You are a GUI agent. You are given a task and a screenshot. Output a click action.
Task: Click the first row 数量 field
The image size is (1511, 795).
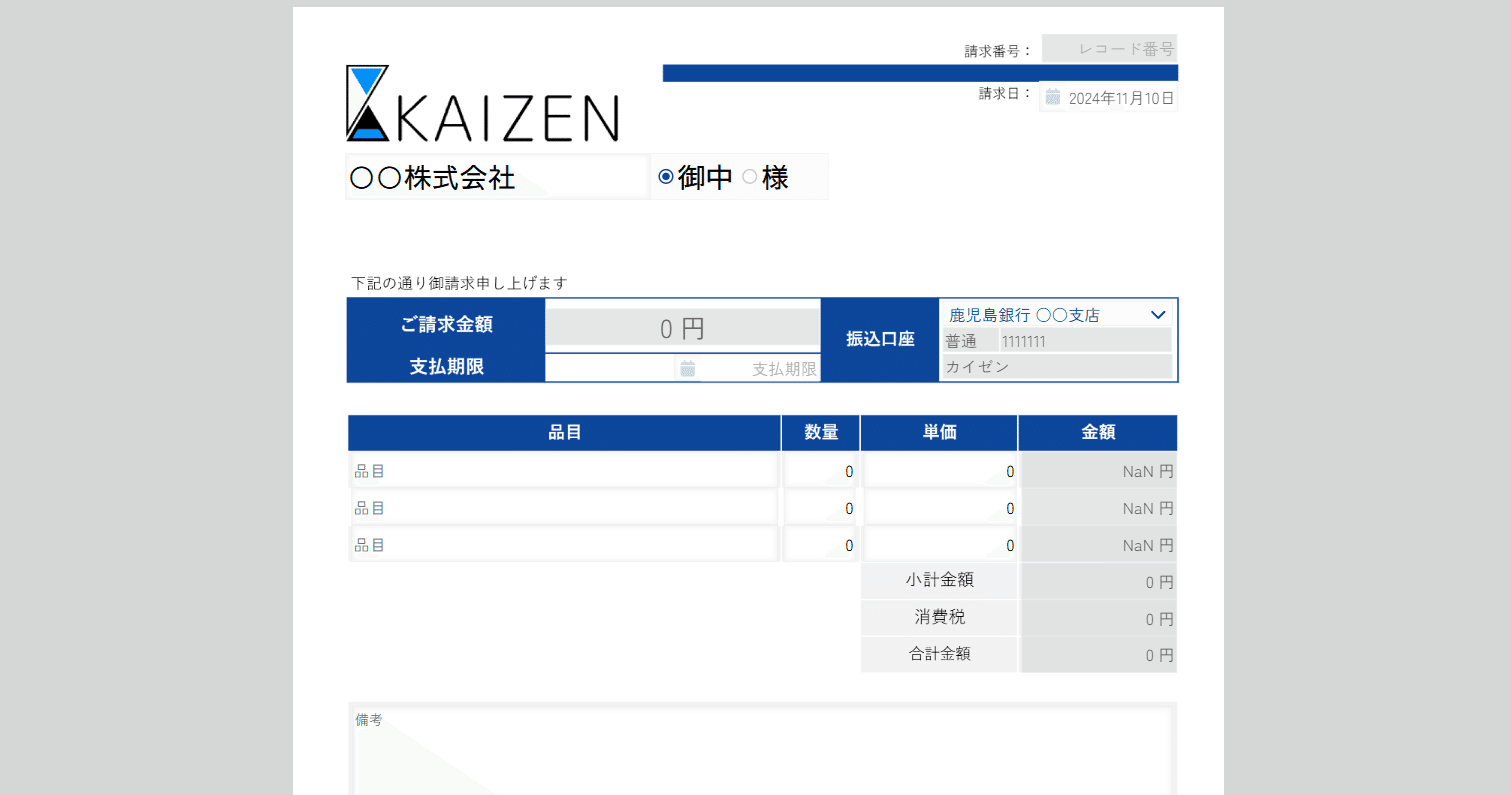[x=820, y=471]
